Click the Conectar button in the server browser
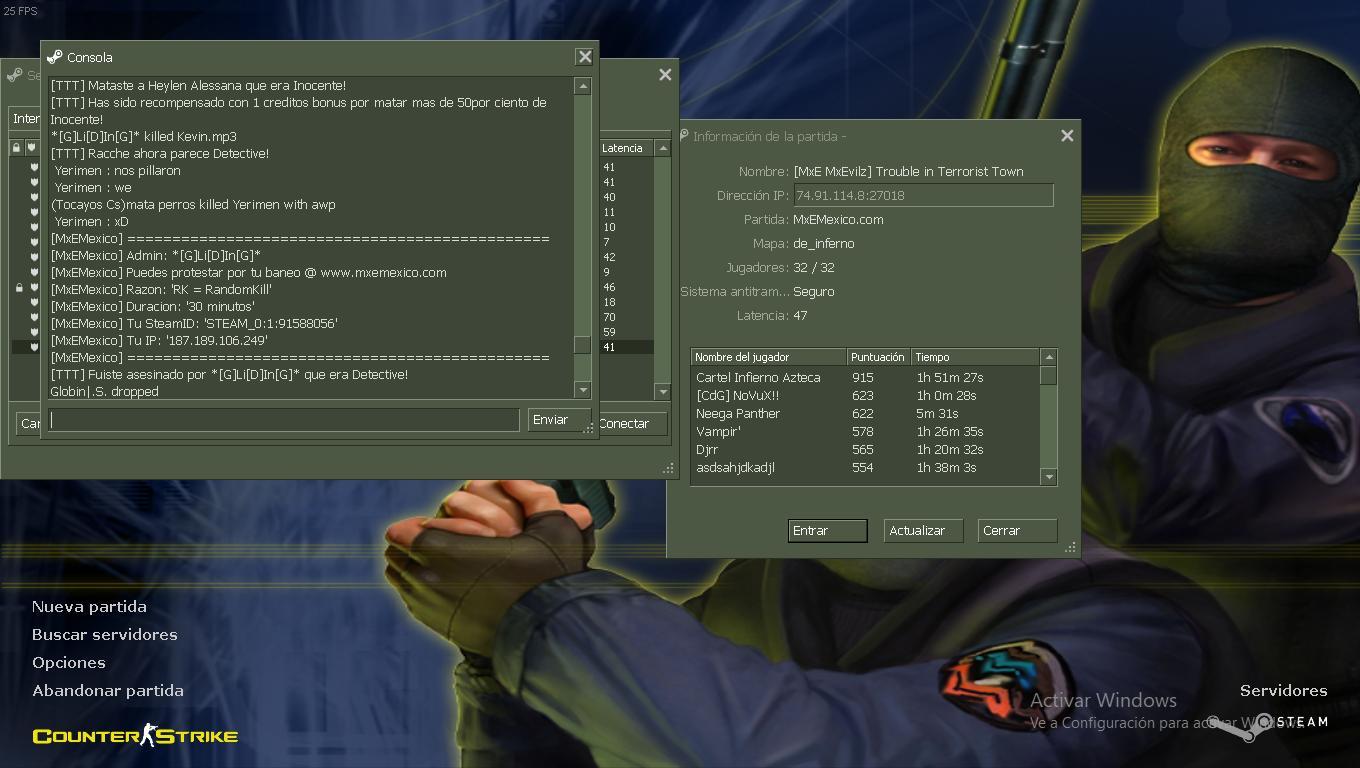 coord(631,424)
